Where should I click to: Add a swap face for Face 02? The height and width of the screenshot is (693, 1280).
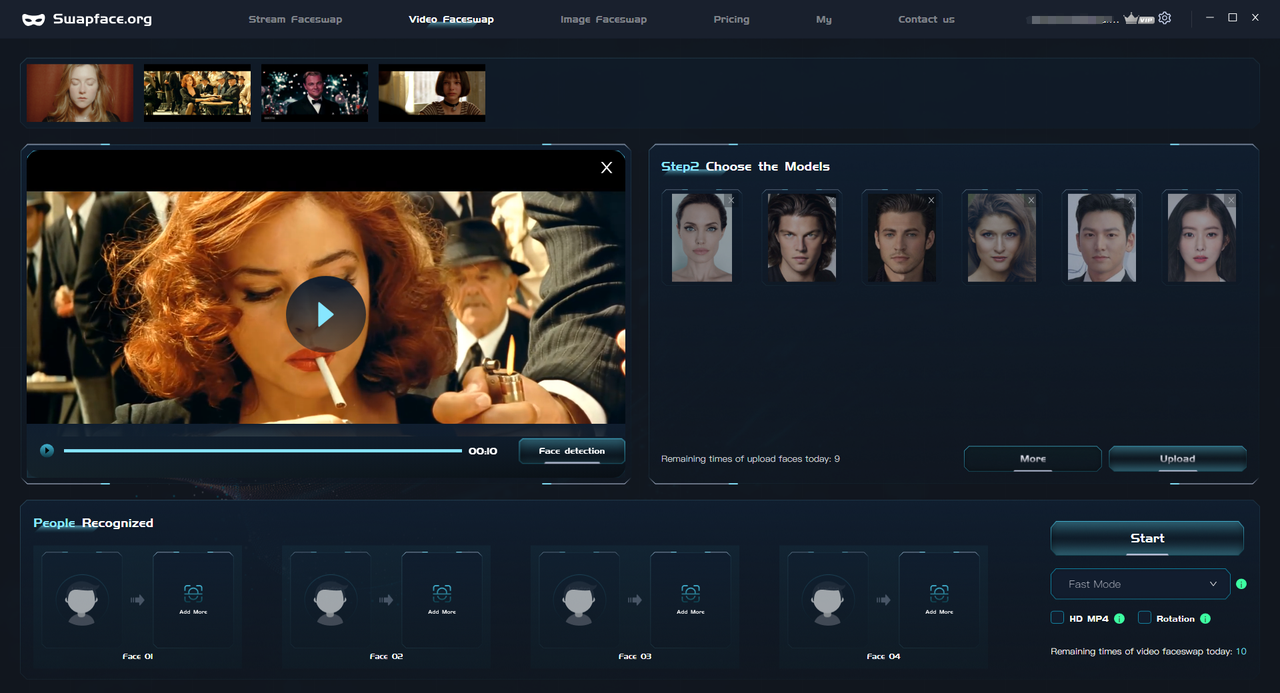click(442, 599)
